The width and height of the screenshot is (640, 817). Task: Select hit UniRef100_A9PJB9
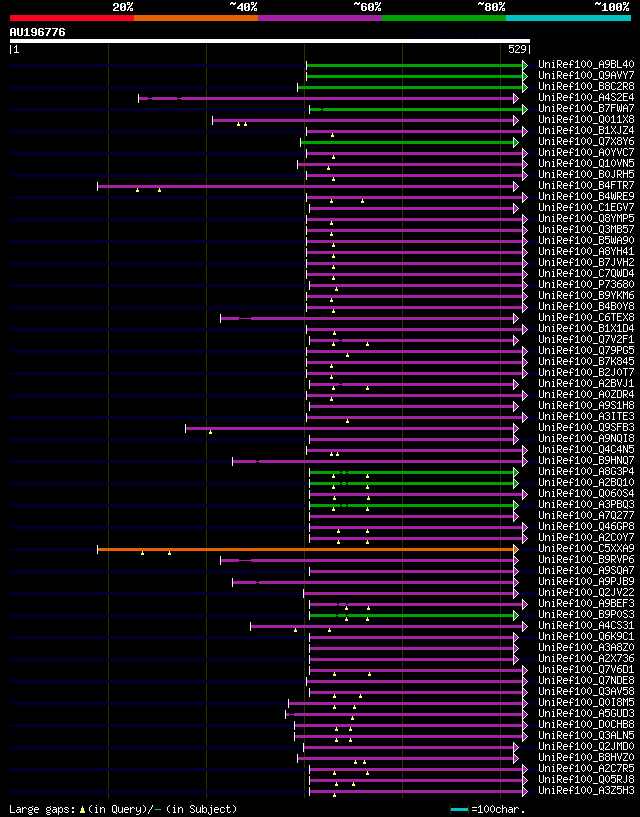click(x=586, y=581)
